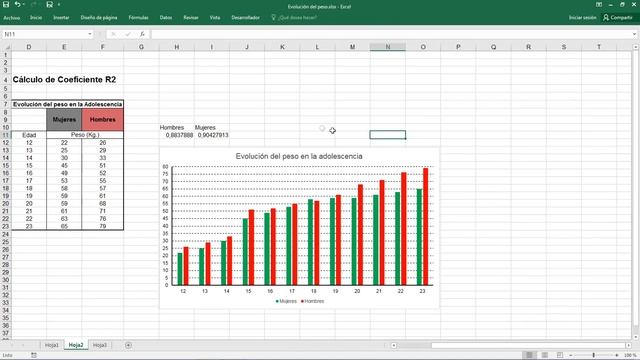Switch to Page Break Preview icon

click(x=560, y=356)
